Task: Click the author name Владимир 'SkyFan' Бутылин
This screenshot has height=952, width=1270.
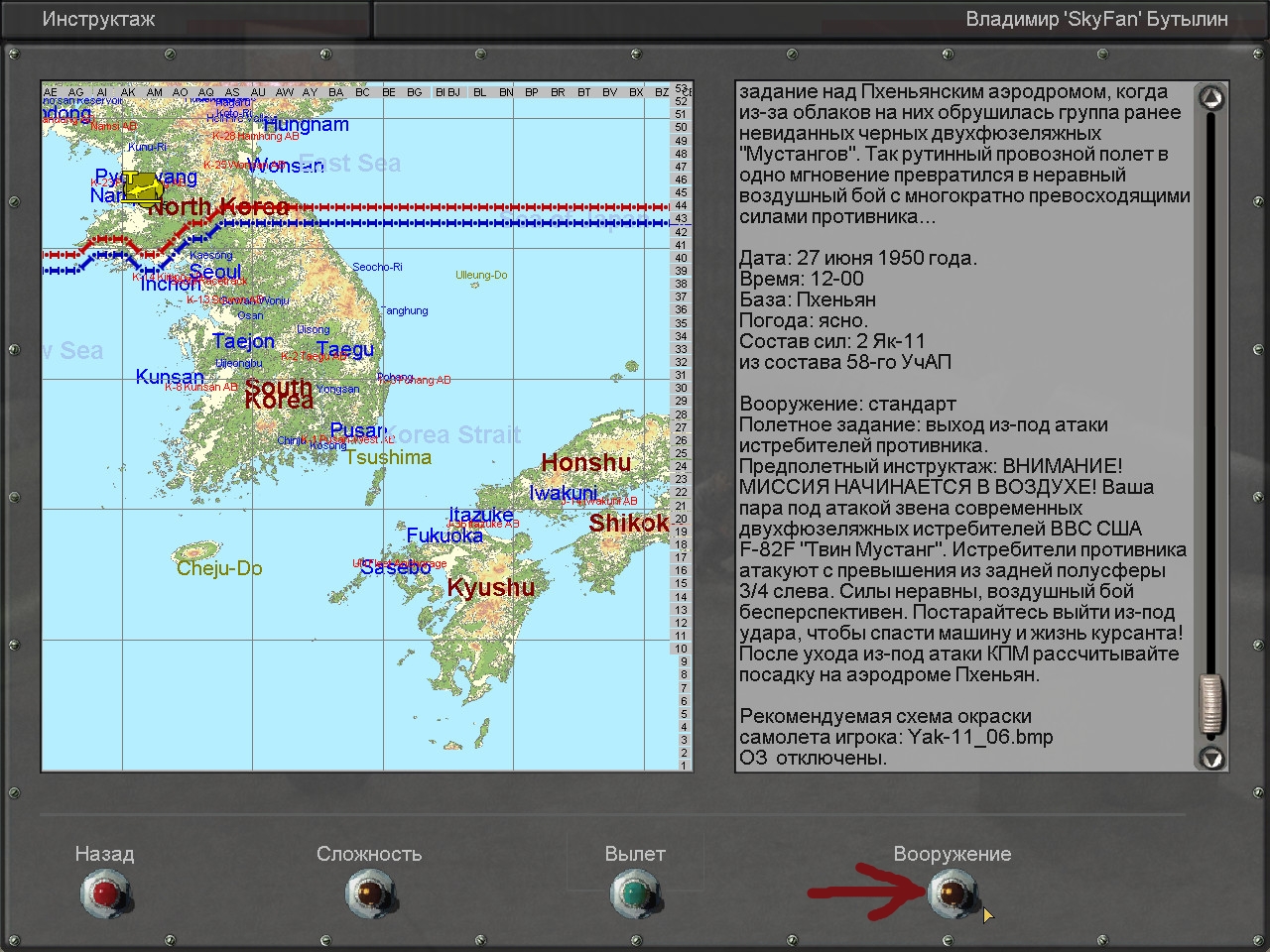Action: click(x=1096, y=20)
